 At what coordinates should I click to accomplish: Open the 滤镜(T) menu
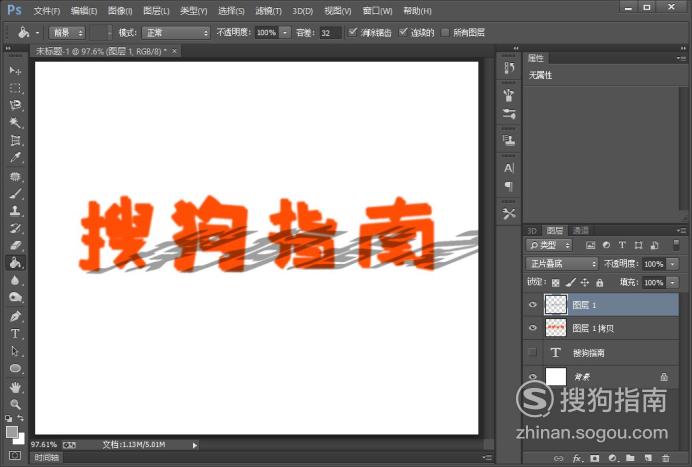[268, 11]
